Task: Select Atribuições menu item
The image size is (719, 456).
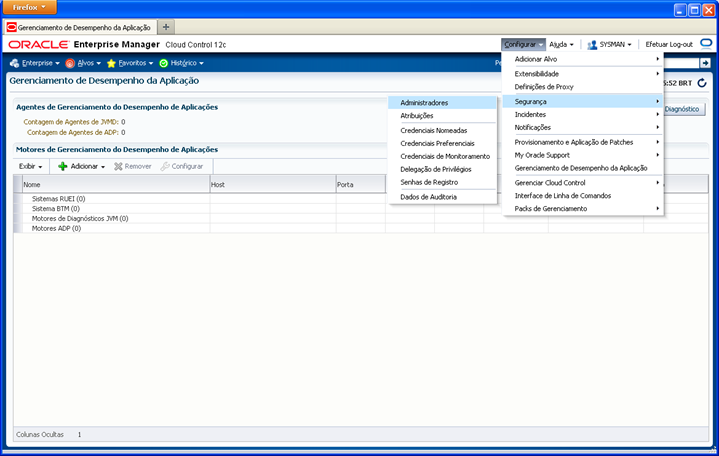Action: pyautogui.click(x=442, y=116)
